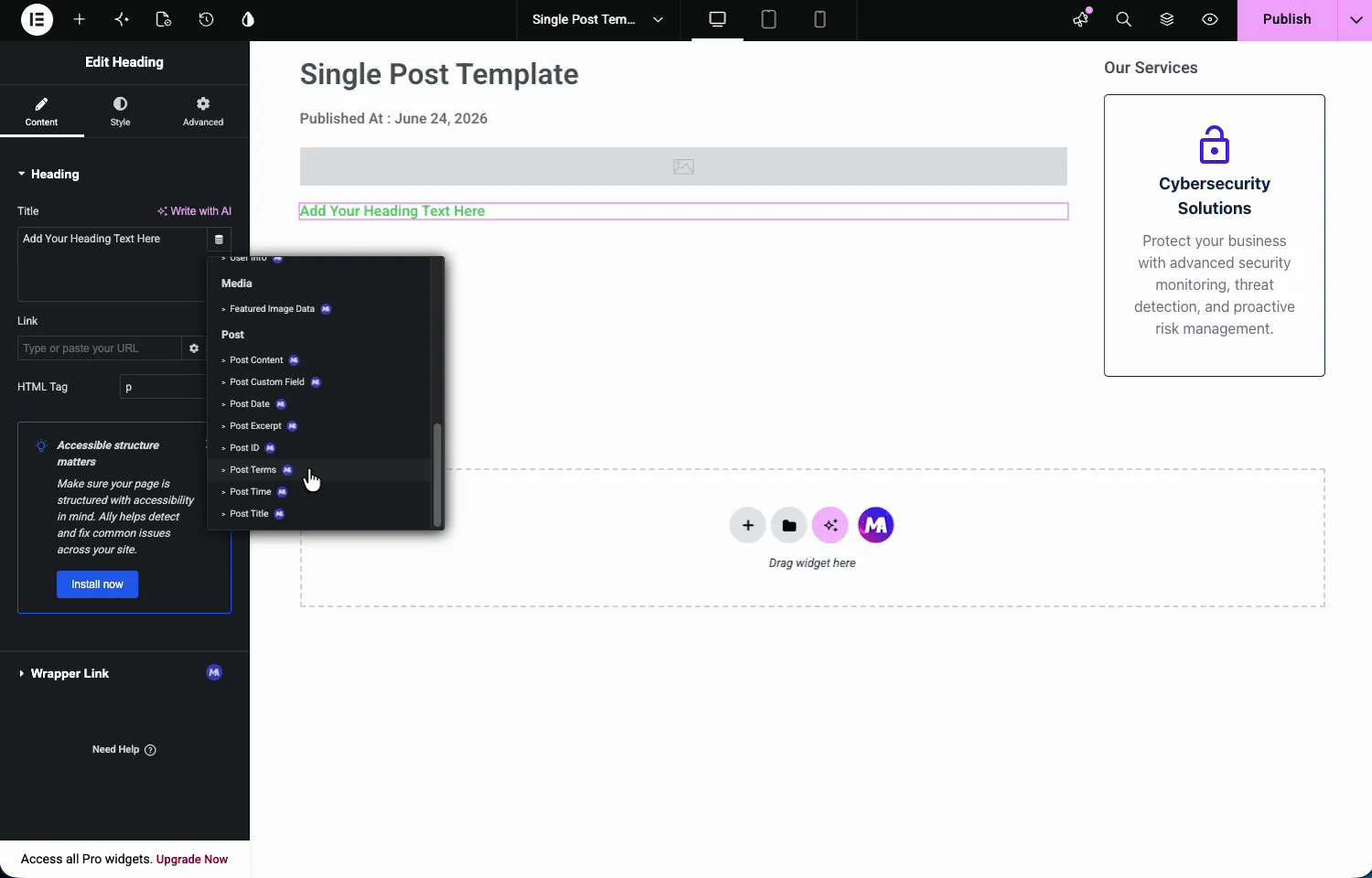Screen dimensions: 1372x878
Task: Click the Post group label in list
Action: pyautogui.click(x=232, y=335)
